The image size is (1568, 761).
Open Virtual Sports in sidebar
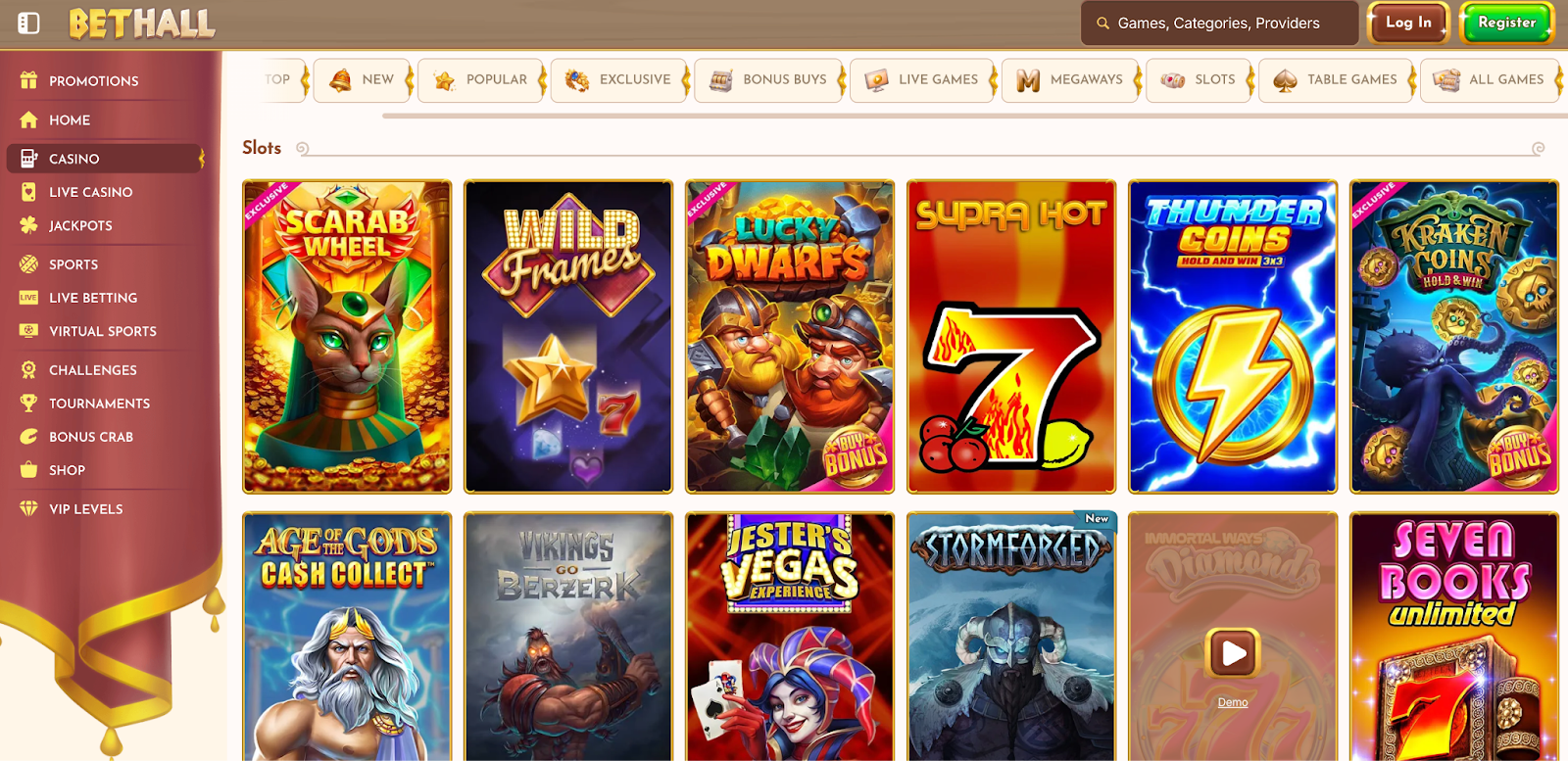click(x=104, y=331)
